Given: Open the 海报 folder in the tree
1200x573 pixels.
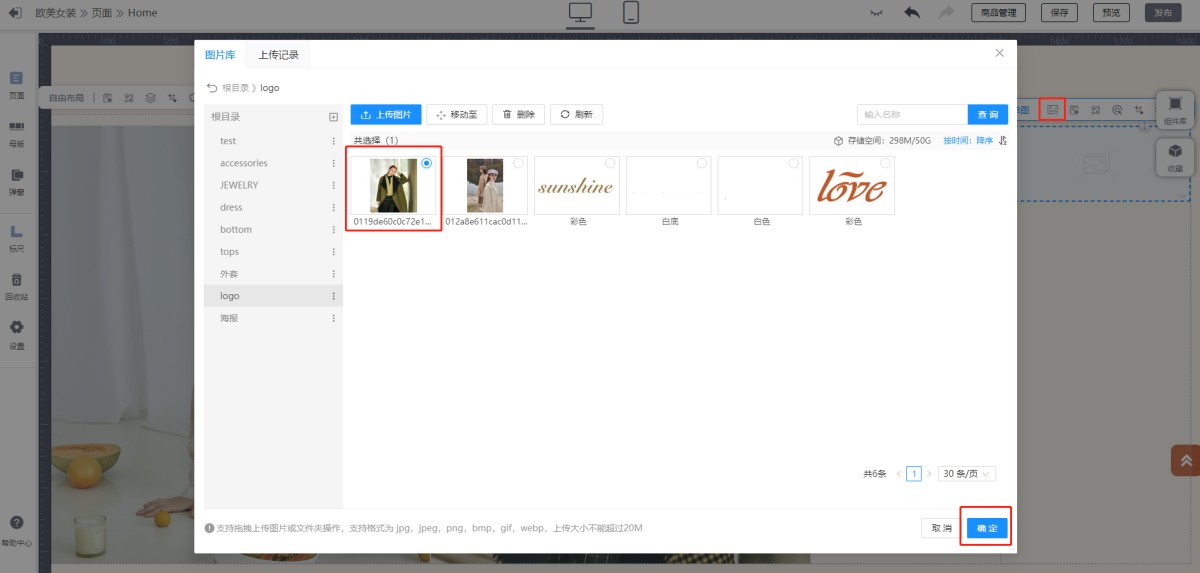Looking at the screenshot, I should 229,318.
